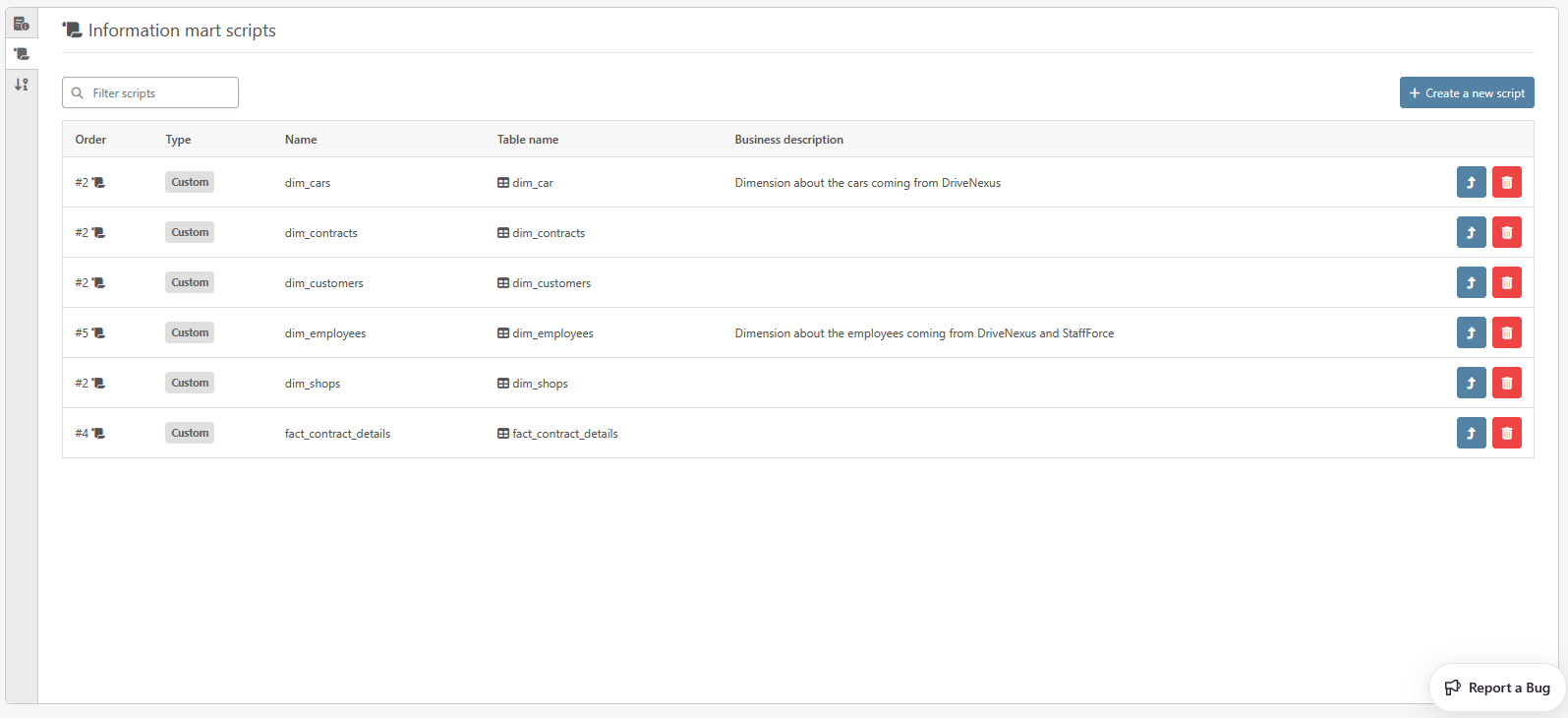Click the Report a Bug button
This screenshot has width=1568, height=718.
pos(1496,688)
